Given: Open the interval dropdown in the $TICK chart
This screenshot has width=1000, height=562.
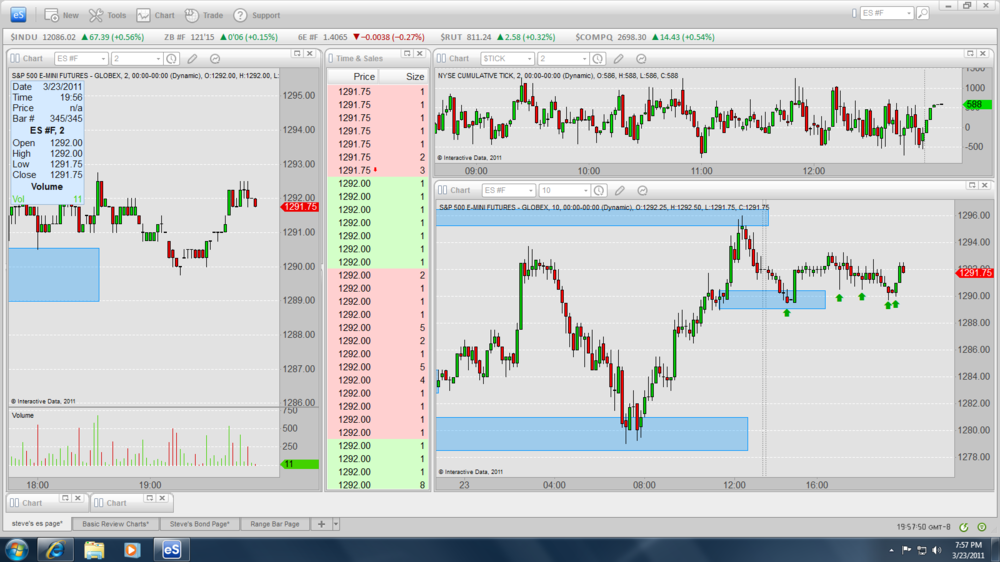Looking at the screenshot, I should tap(584, 59).
